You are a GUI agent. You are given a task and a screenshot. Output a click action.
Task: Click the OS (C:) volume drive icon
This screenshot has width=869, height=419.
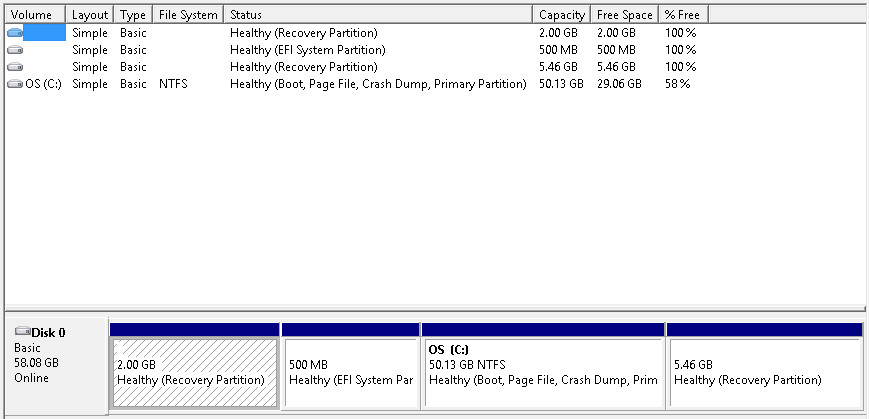coord(15,84)
